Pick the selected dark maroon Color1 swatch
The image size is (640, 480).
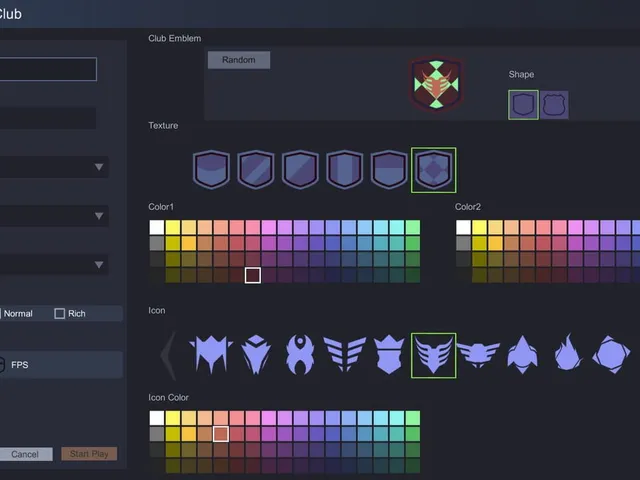click(x=253, y=275)
